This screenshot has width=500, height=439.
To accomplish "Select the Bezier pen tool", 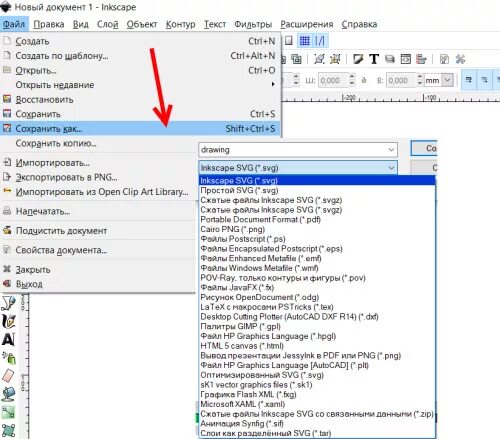I will pyautogui.click(x=8, y=303).
